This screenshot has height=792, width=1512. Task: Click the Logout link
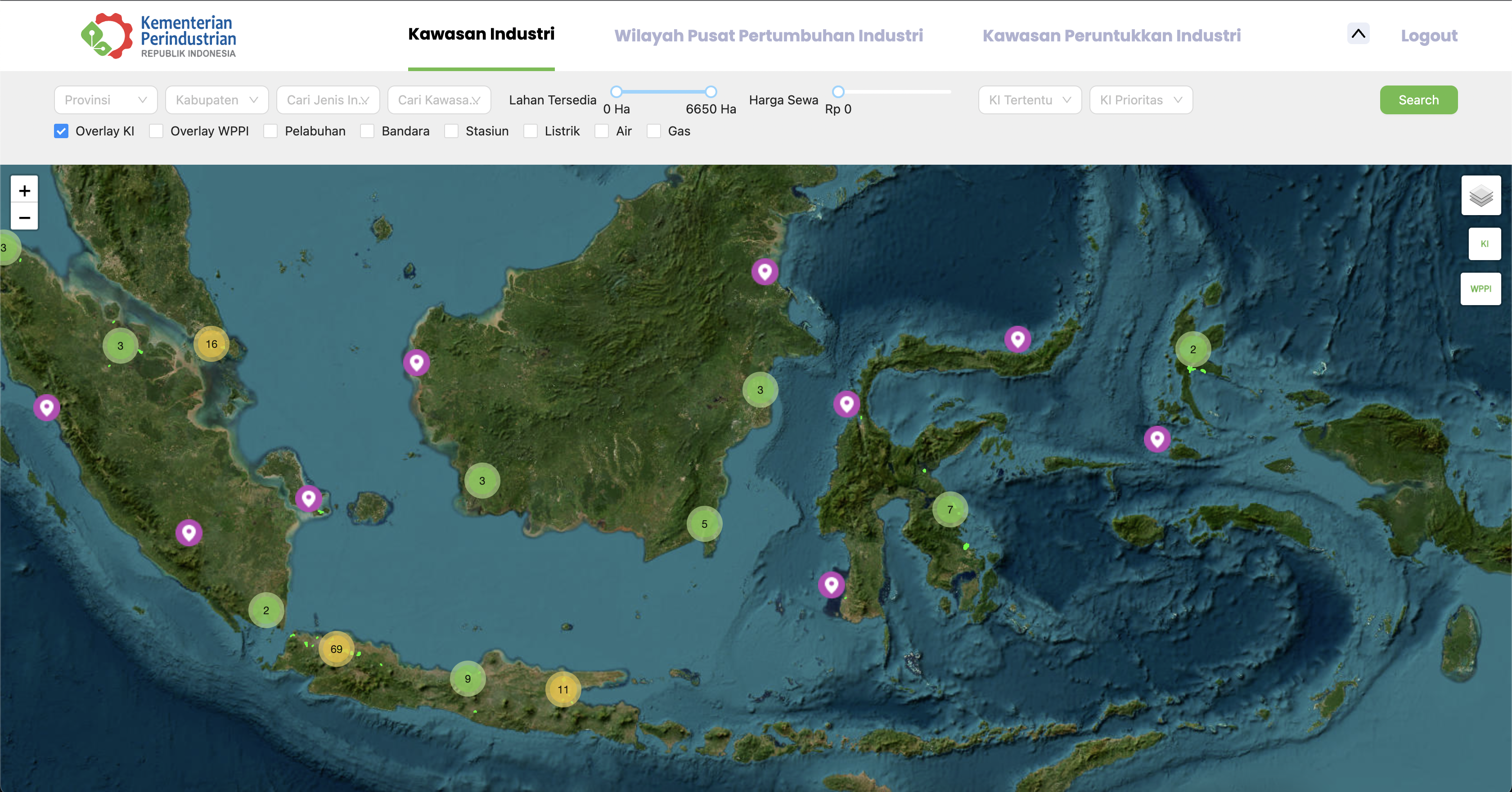pyautogui.click(x=1429, y=35)
